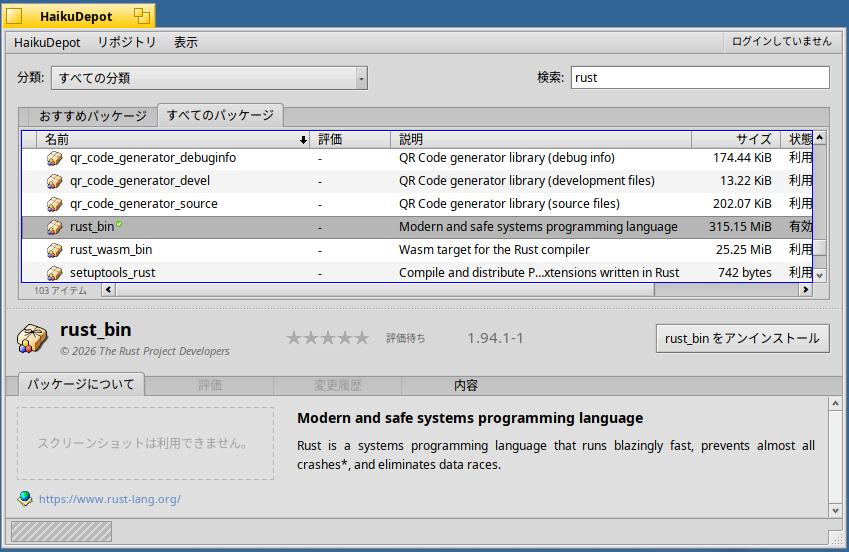Click the rust_bin package icon in list
Image resolution: width=849 pixels, height=552 pixels.
point(55,227)
